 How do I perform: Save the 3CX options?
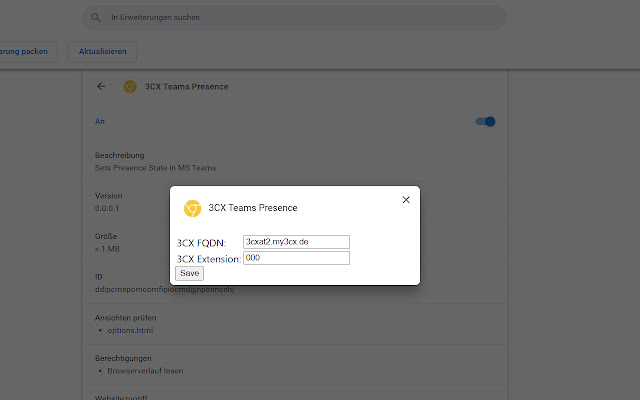tap(189, 273)
